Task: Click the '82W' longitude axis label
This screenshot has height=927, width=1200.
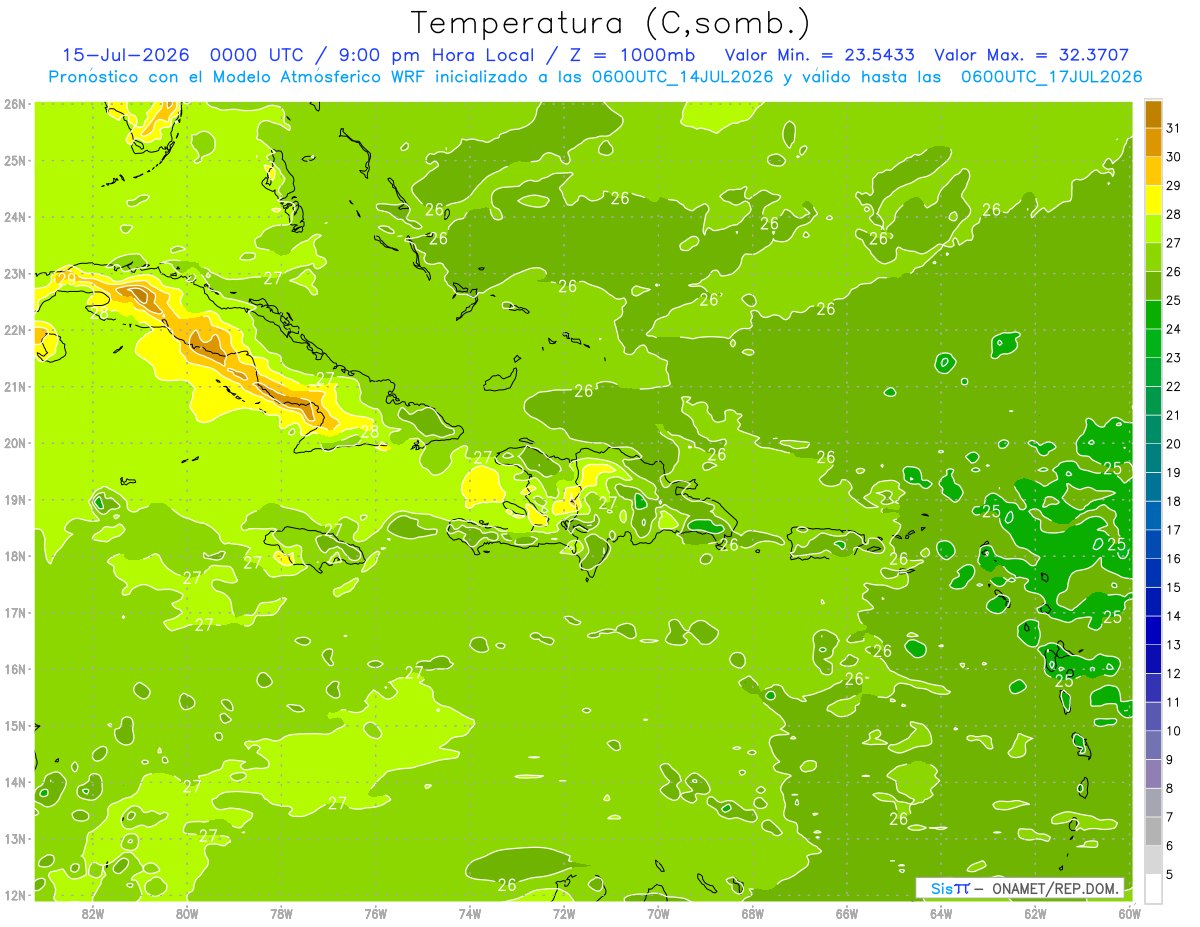Action: coord(93,913)
